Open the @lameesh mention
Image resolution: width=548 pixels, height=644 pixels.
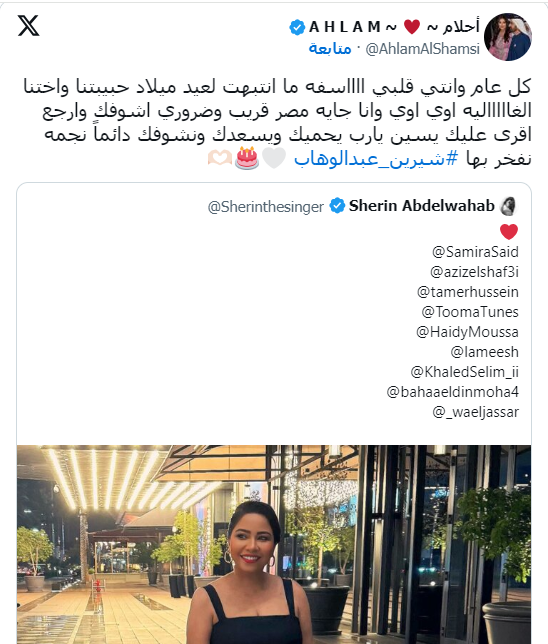[x=484, y=352]
